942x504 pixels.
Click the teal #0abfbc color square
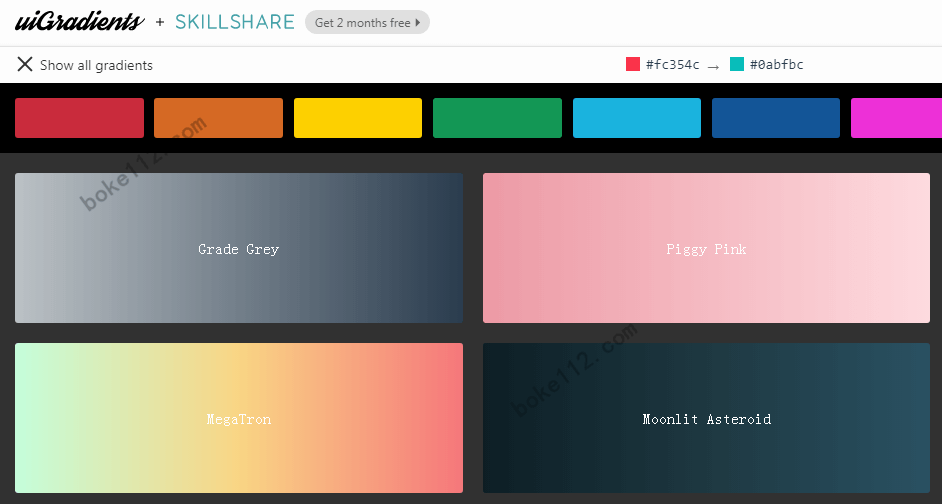(737, 64)
